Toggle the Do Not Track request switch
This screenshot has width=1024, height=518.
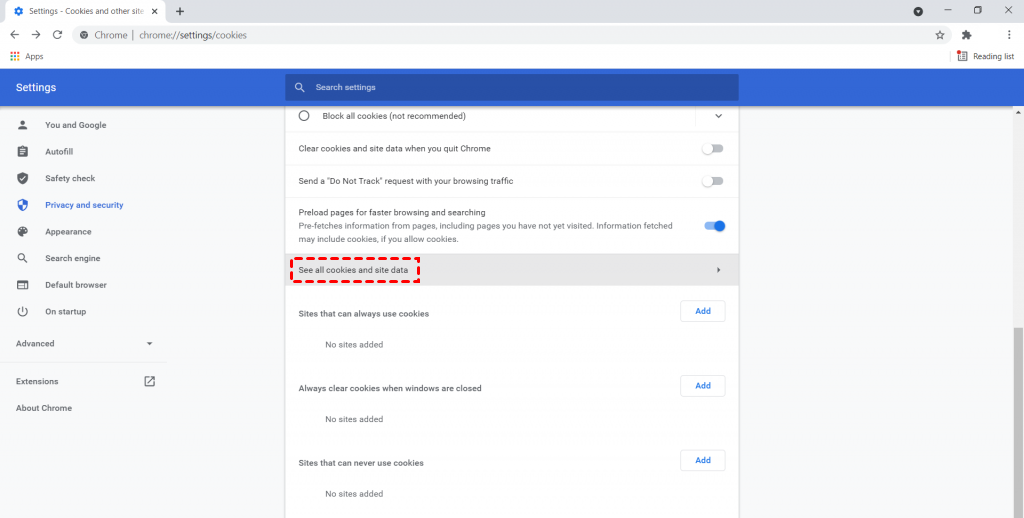(x=712, y=181)
